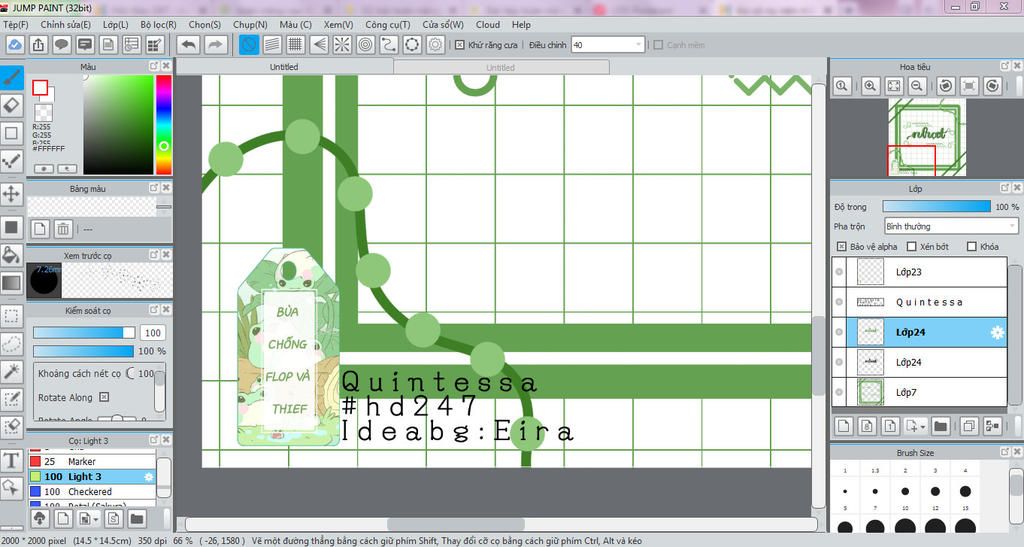Open the add-layer dropdown arrow in layer panel

click(923, 427)
